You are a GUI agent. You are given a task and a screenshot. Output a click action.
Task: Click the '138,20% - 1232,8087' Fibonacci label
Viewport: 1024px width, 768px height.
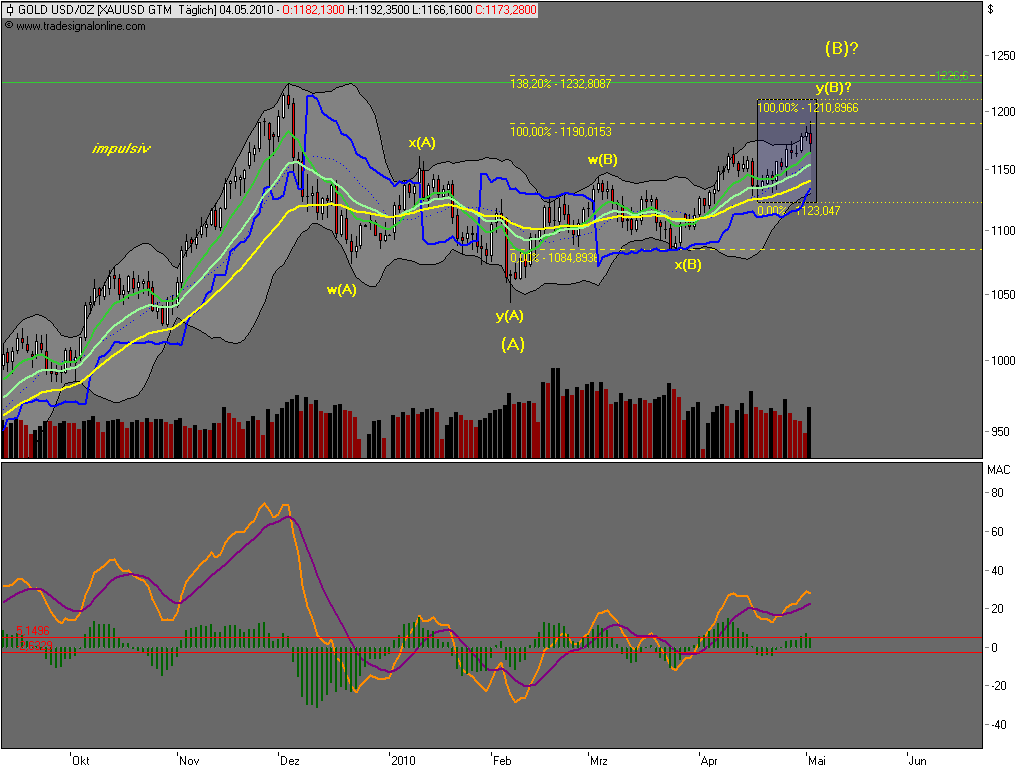click(x=560, y=84)
